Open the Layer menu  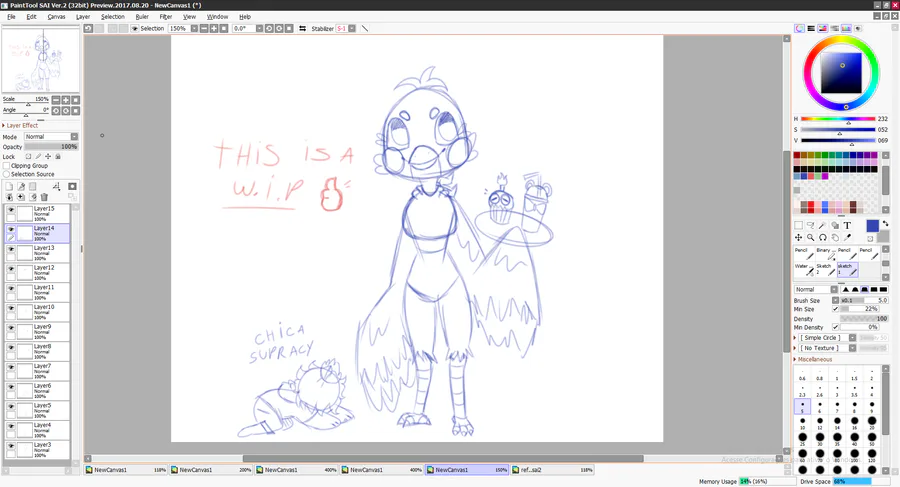[x=83, y=17]
